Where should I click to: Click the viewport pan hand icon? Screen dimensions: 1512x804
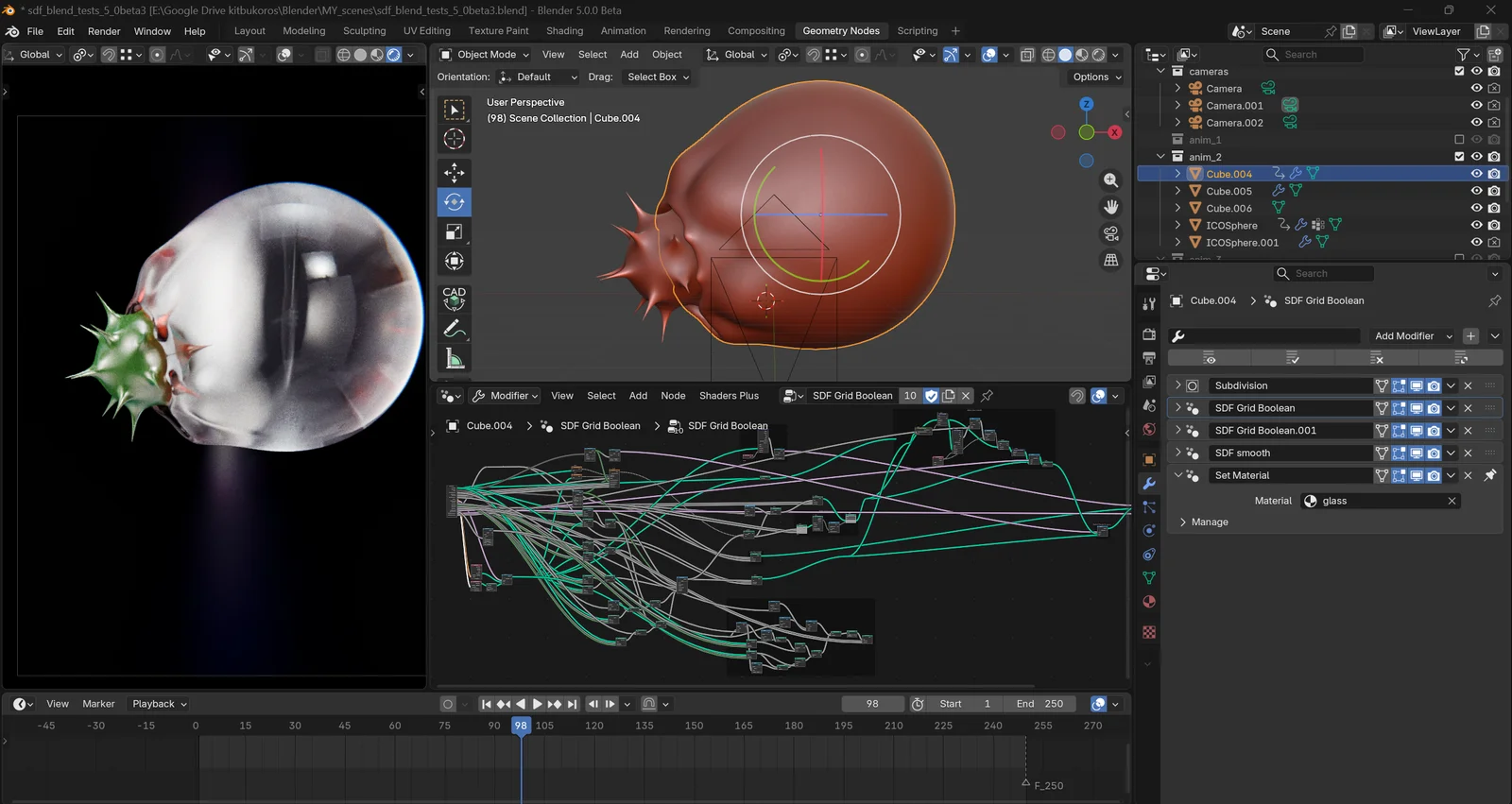click(1111, 207)
